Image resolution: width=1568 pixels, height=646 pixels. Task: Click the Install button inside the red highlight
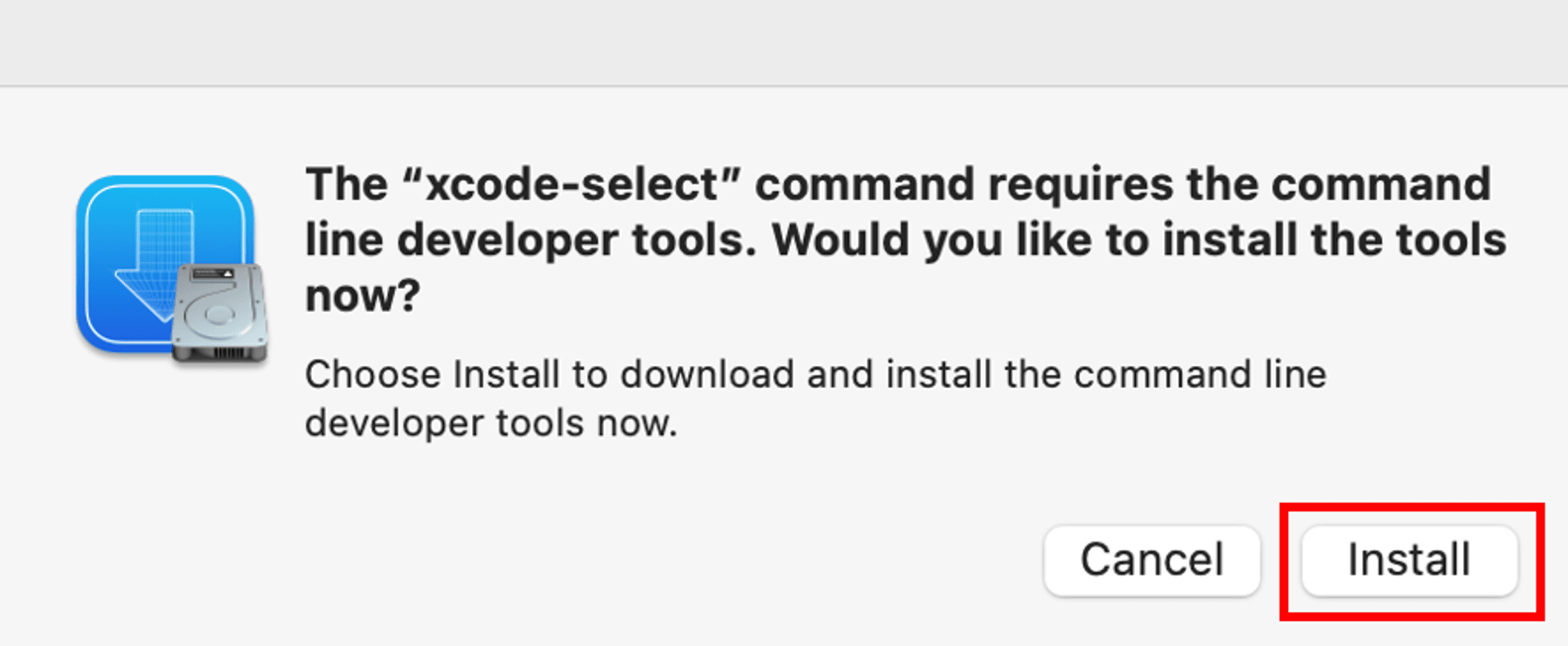(1409, 560)
